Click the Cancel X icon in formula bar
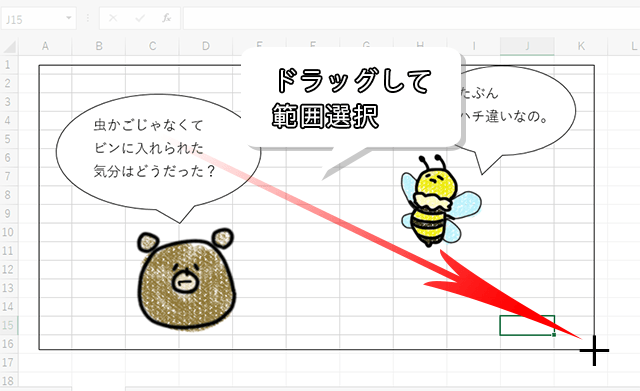 coord(113,18)
